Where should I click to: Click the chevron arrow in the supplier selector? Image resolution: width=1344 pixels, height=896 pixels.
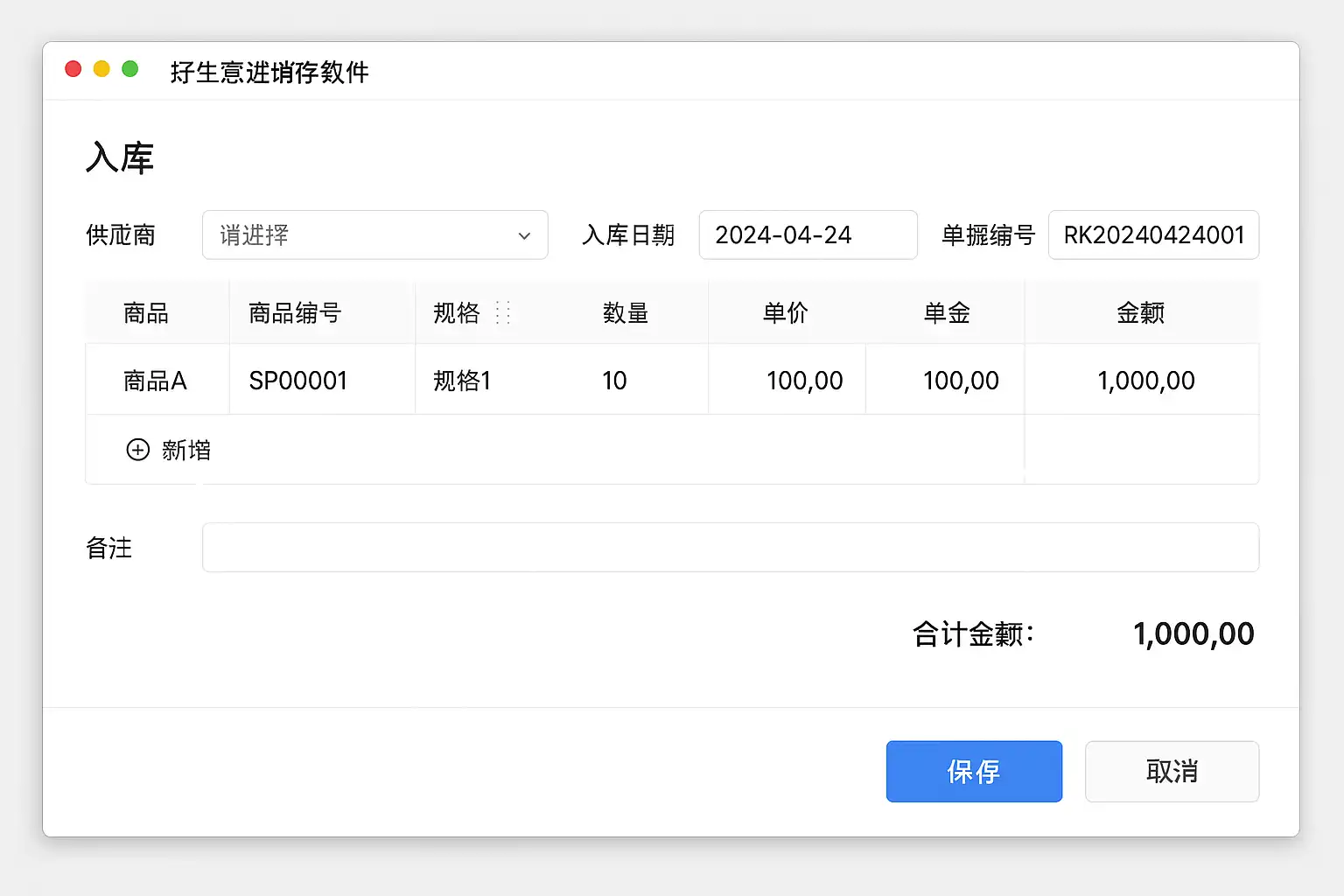[x=524, y=235]
